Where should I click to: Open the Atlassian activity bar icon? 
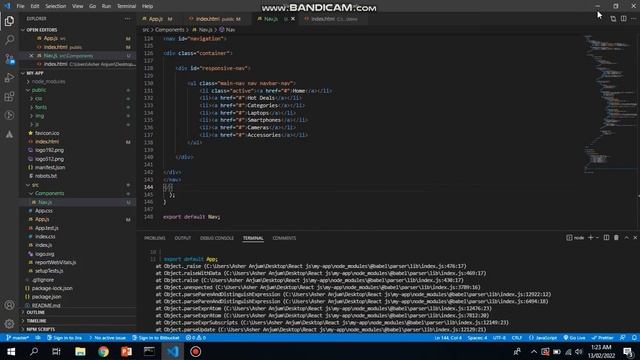pyautogui.click(x=9, y=134)
